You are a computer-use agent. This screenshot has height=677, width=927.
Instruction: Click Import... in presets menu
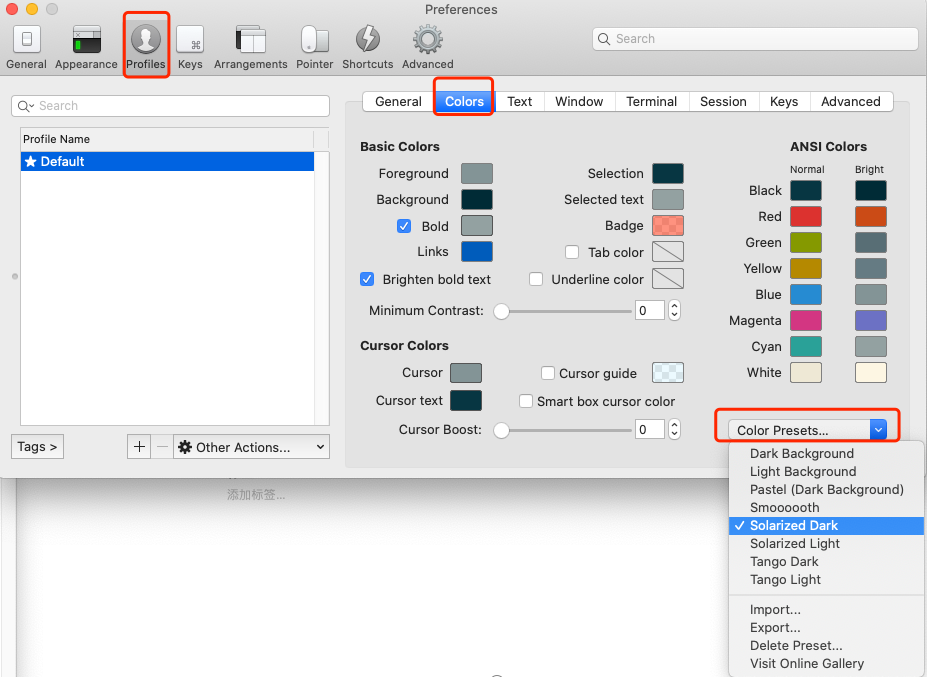[x=826, y=610]
